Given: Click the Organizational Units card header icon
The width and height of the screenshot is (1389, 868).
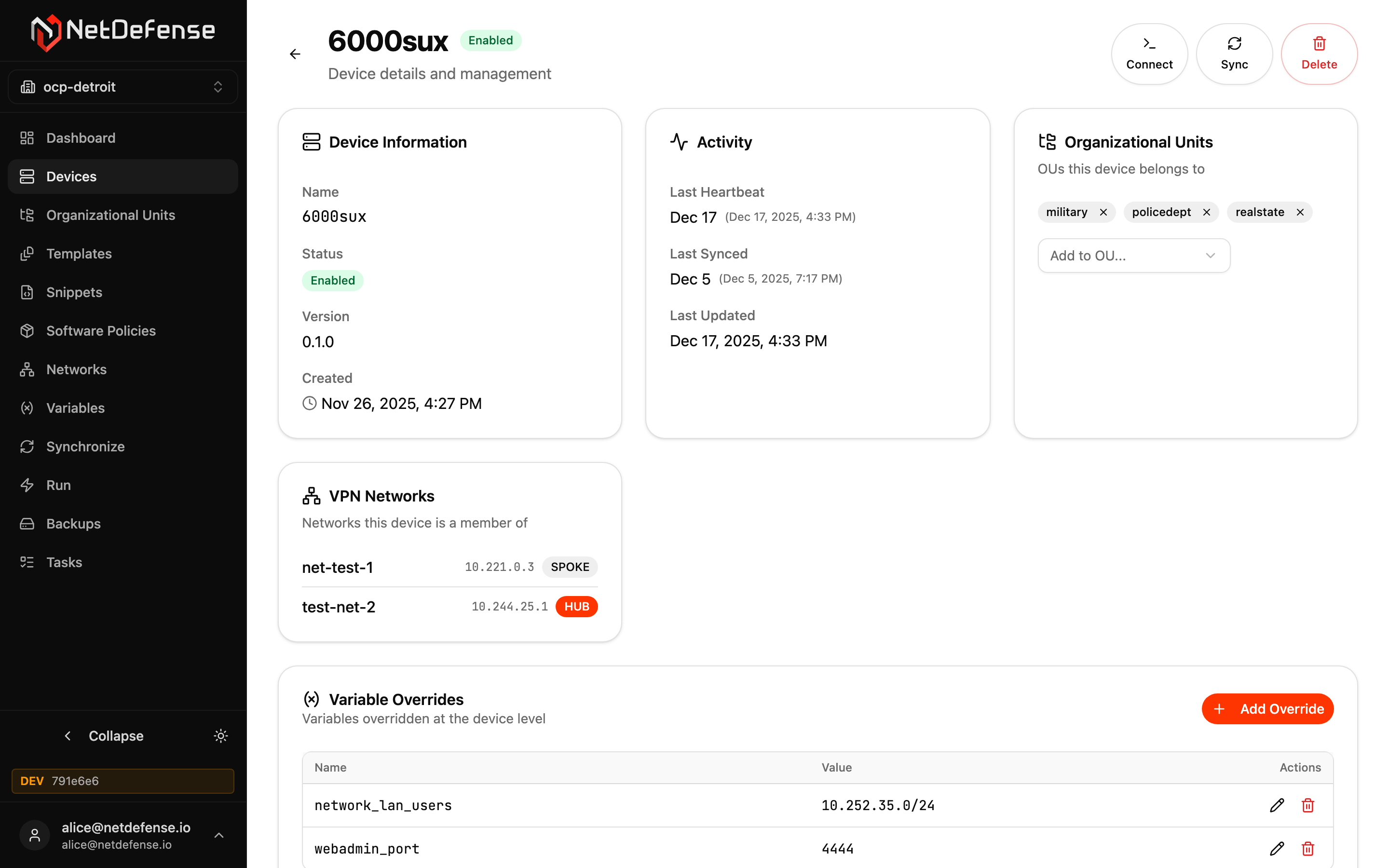Looking at the screenshot, I should point(1047,142).
